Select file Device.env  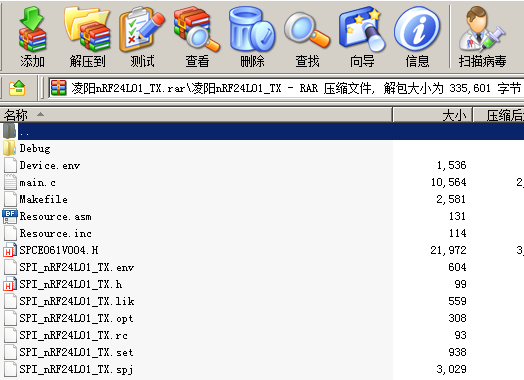tap(50, 165)
